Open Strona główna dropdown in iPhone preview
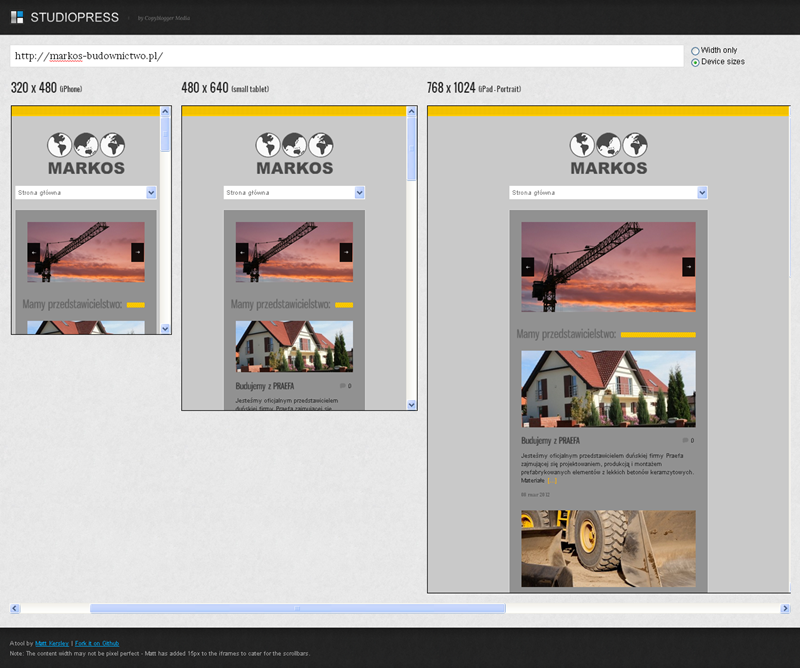The image size is (800, 668). pyautogui.click(x=86, y=192)
